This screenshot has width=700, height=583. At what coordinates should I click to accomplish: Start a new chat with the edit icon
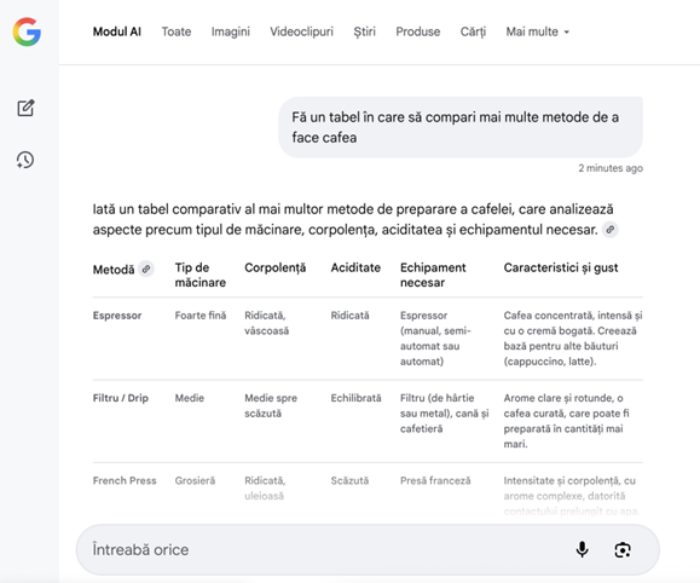pos(26,108)
